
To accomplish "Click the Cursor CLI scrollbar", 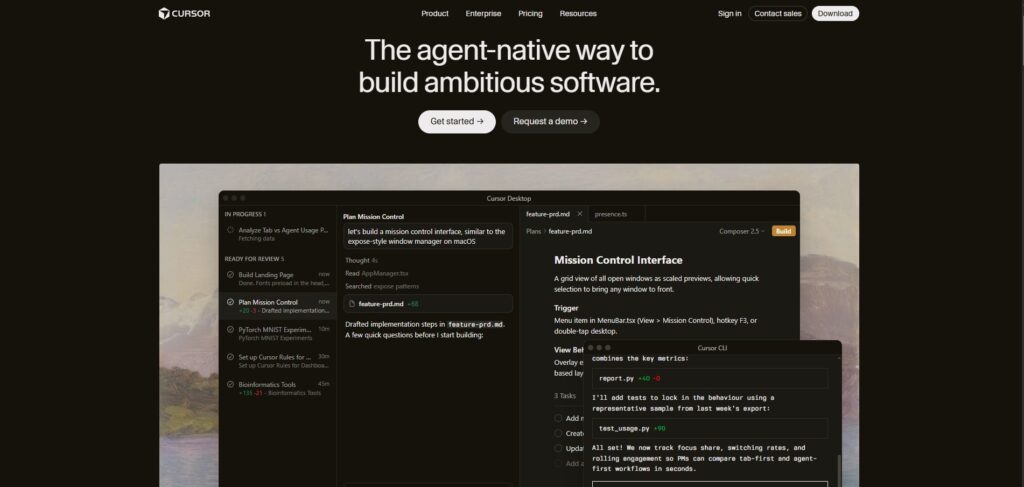I will [x=839, y=471].
